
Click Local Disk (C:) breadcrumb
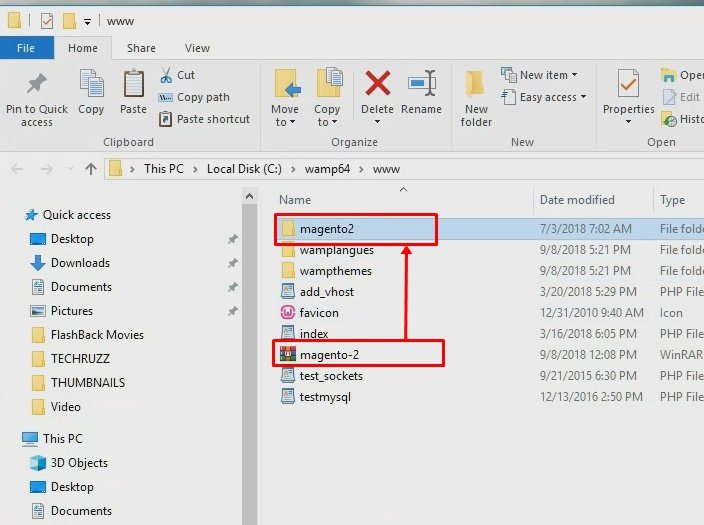tap(244, 169)
